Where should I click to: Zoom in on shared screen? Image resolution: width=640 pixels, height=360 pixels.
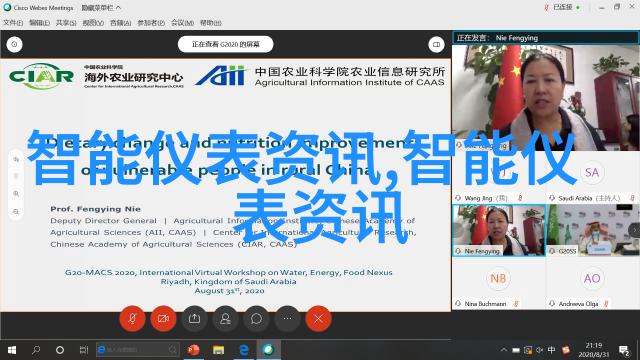(16, 194)
